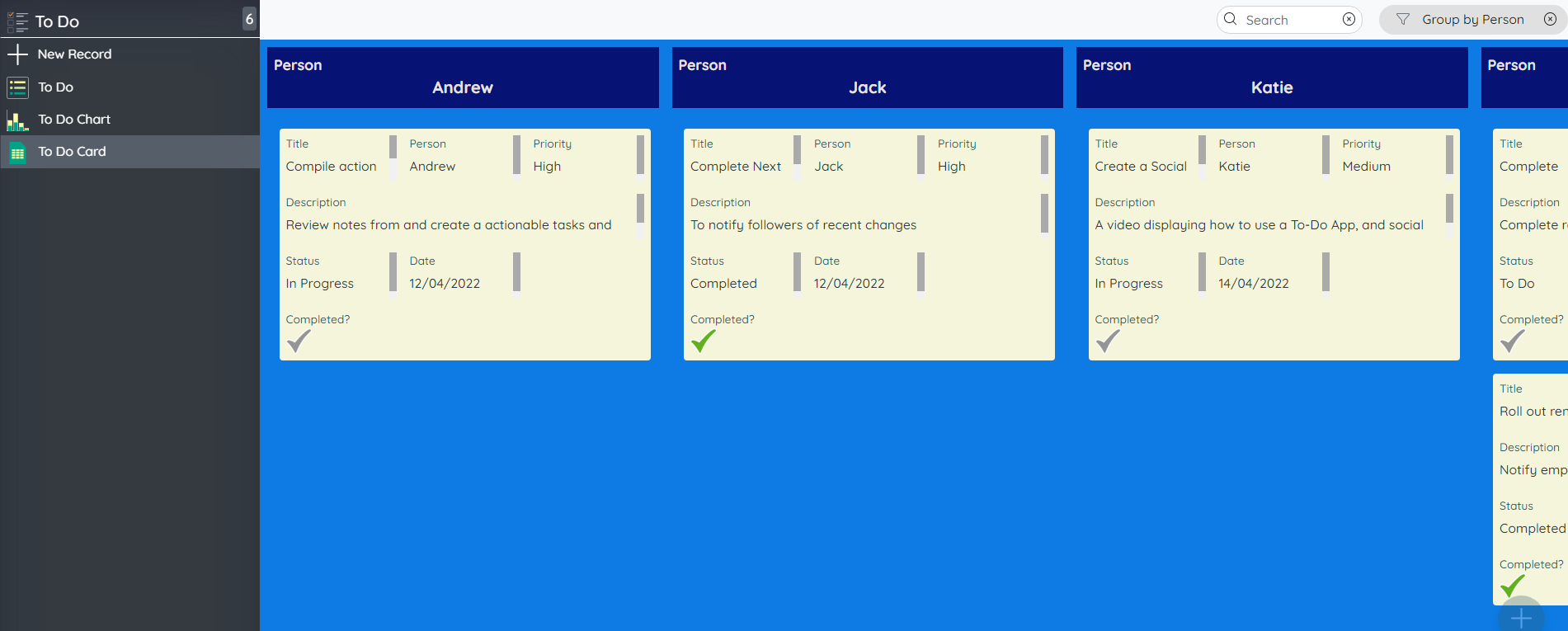This screenshot has width=1568, height=631.
Task: Open the To Do Chart bar icon
Action: [17, 120]
